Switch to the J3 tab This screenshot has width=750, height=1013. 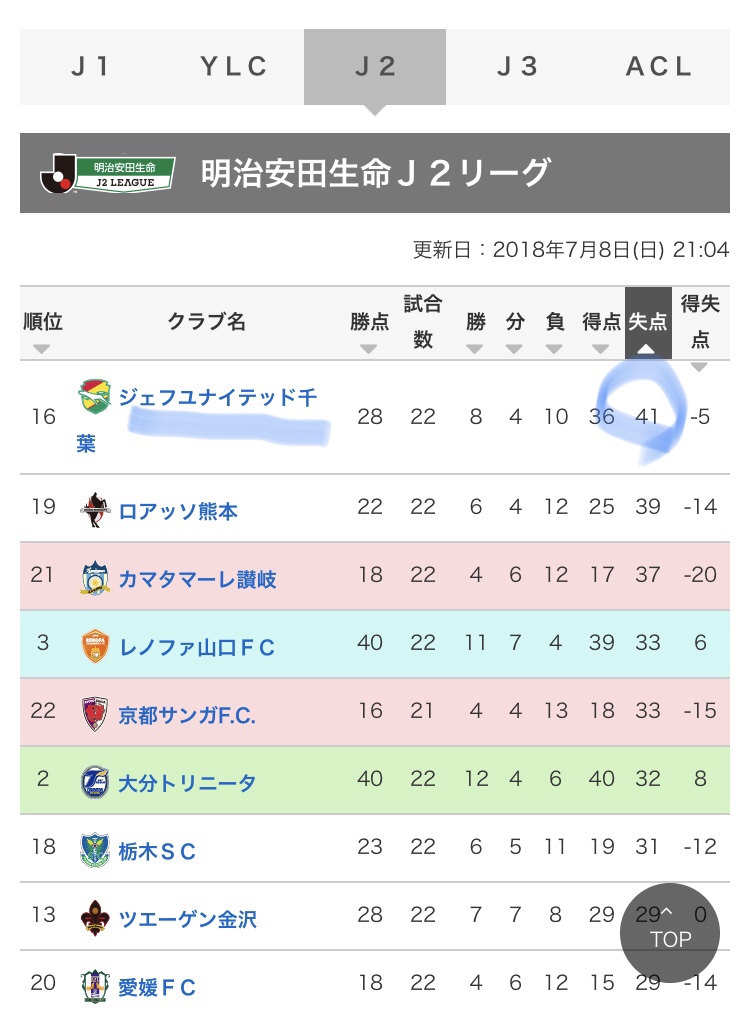click(x=517, y=67)
